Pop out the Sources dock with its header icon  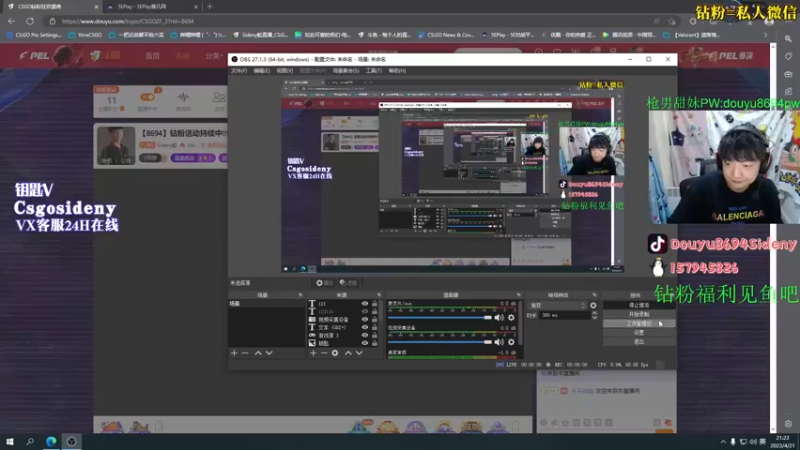pos(379,295)
